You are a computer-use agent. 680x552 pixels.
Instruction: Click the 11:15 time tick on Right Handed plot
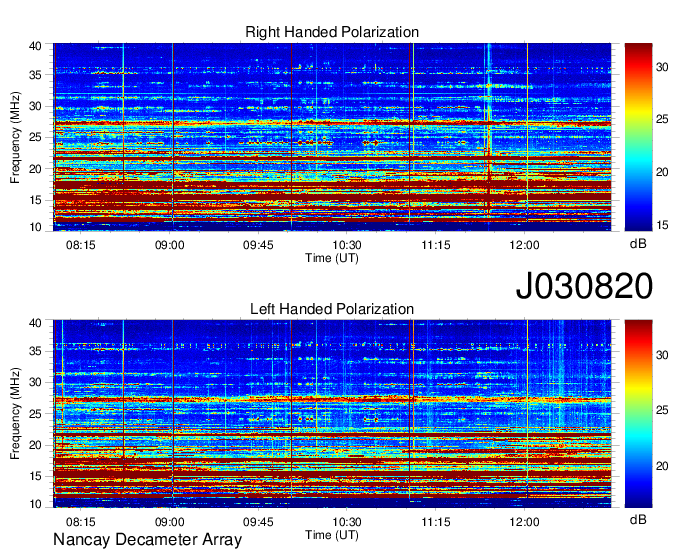point(436,245)
